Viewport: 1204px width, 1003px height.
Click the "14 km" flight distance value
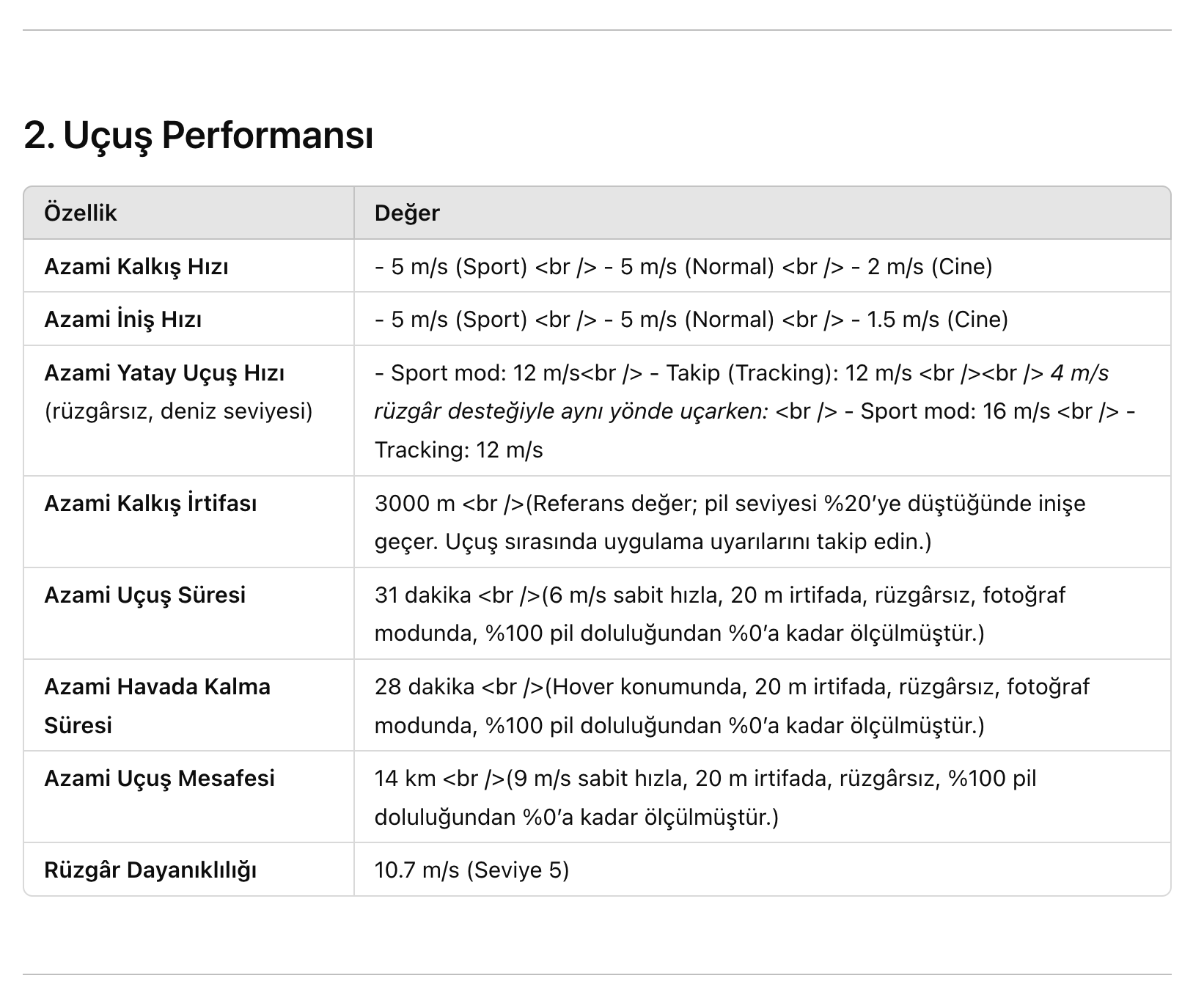405,778
